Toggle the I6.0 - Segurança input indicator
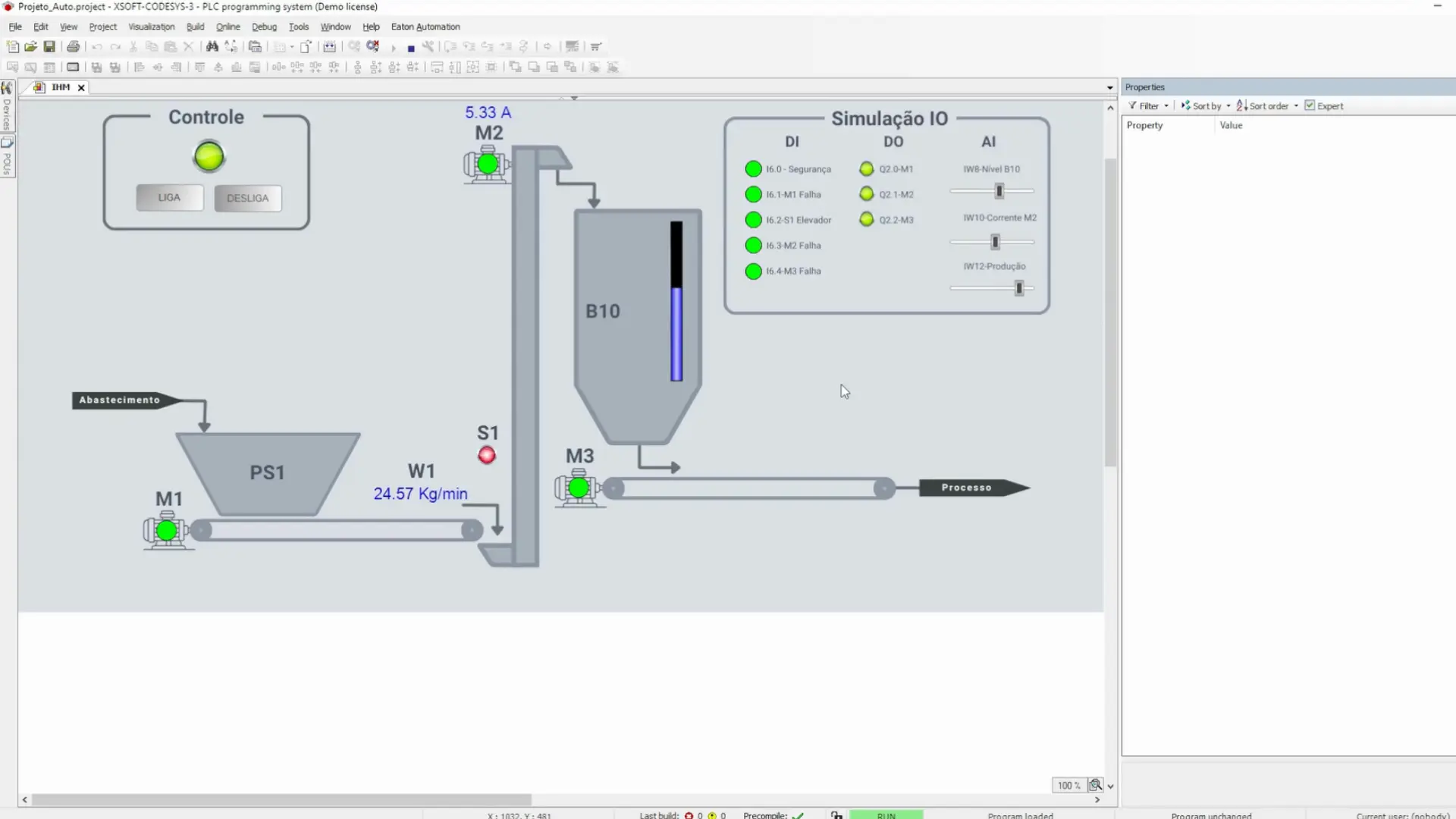The height and width of the screenshot is (819, 1456). (x=753, y=168)
